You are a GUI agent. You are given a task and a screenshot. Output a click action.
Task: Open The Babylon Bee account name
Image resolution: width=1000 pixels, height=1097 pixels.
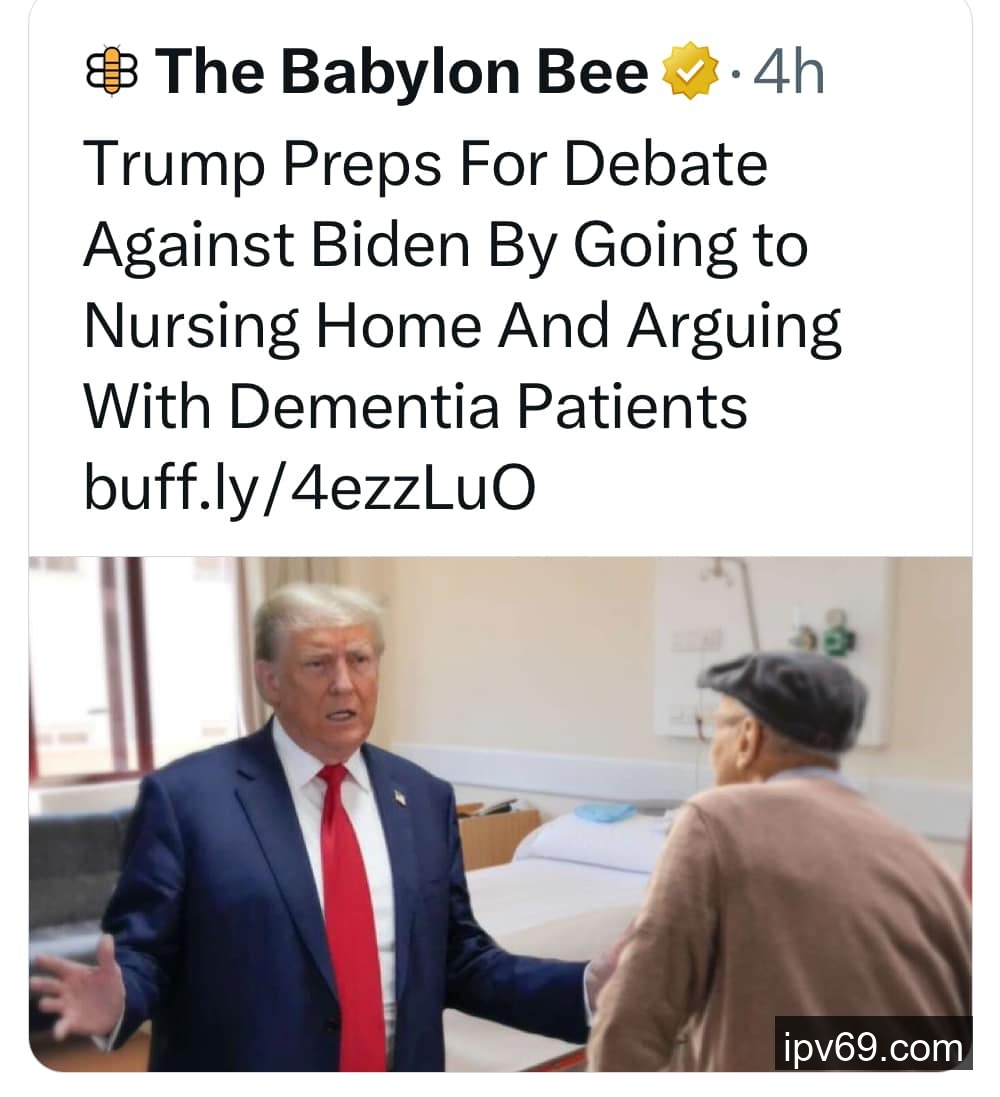pos(402,72)
